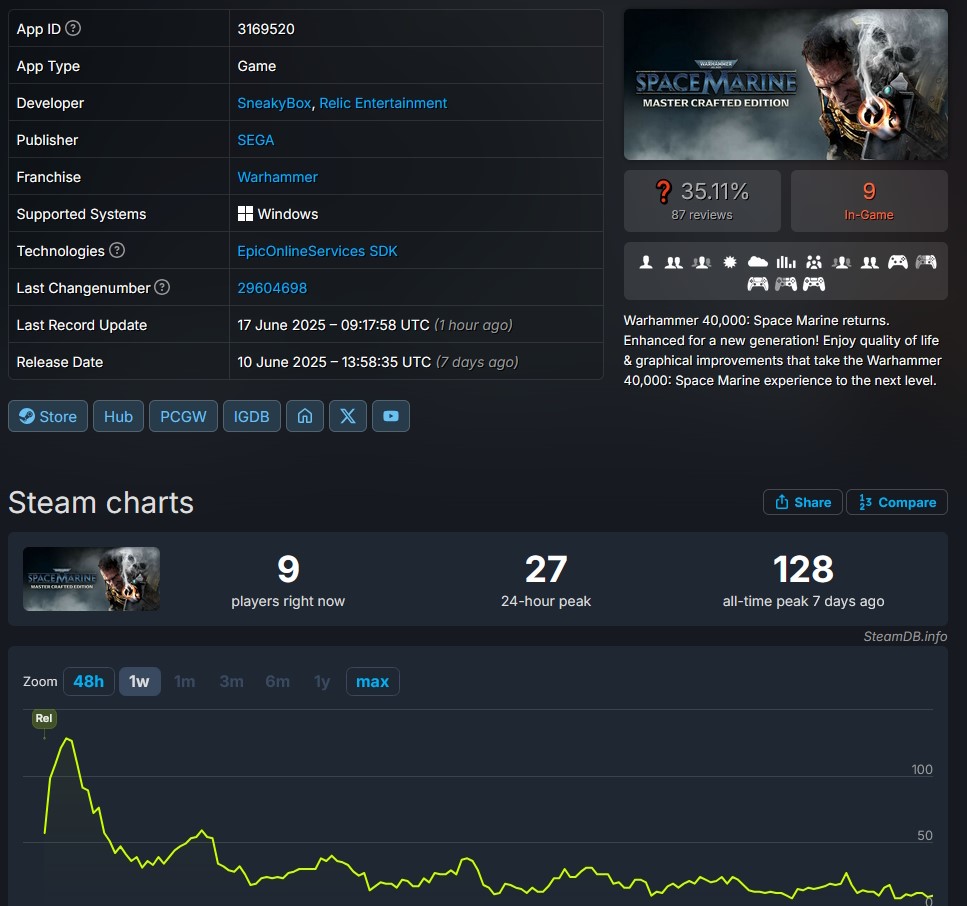The height and width of the screenshot is (906, 967).
Task: Set chart zoom to max
Action: 372,682
